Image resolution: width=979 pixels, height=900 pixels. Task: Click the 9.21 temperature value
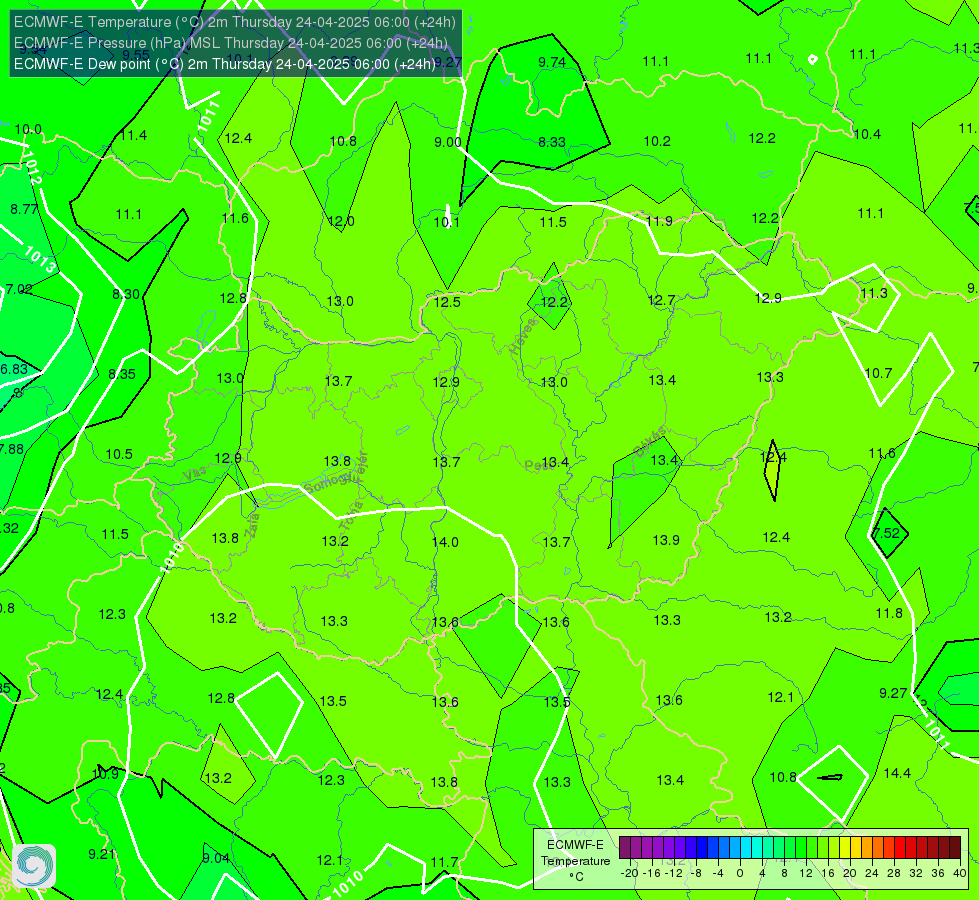(101, 854)
